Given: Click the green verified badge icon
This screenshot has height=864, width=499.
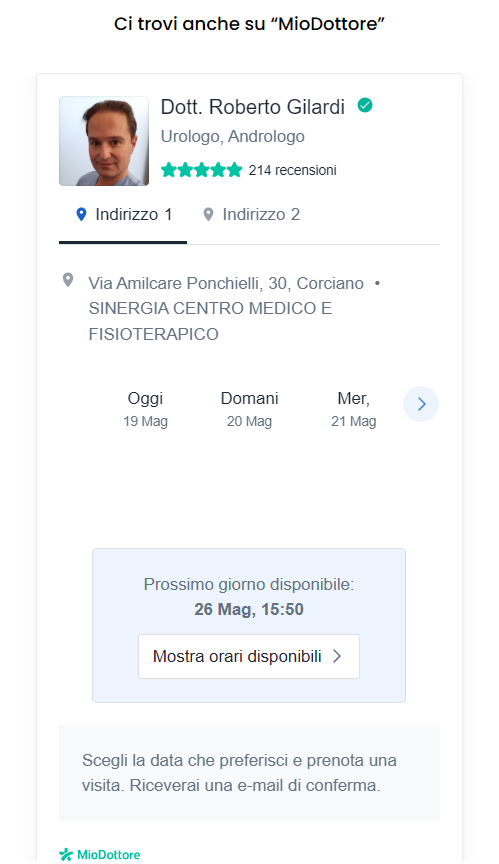Looking at the screenshot, I should click(x=365, y=105).
